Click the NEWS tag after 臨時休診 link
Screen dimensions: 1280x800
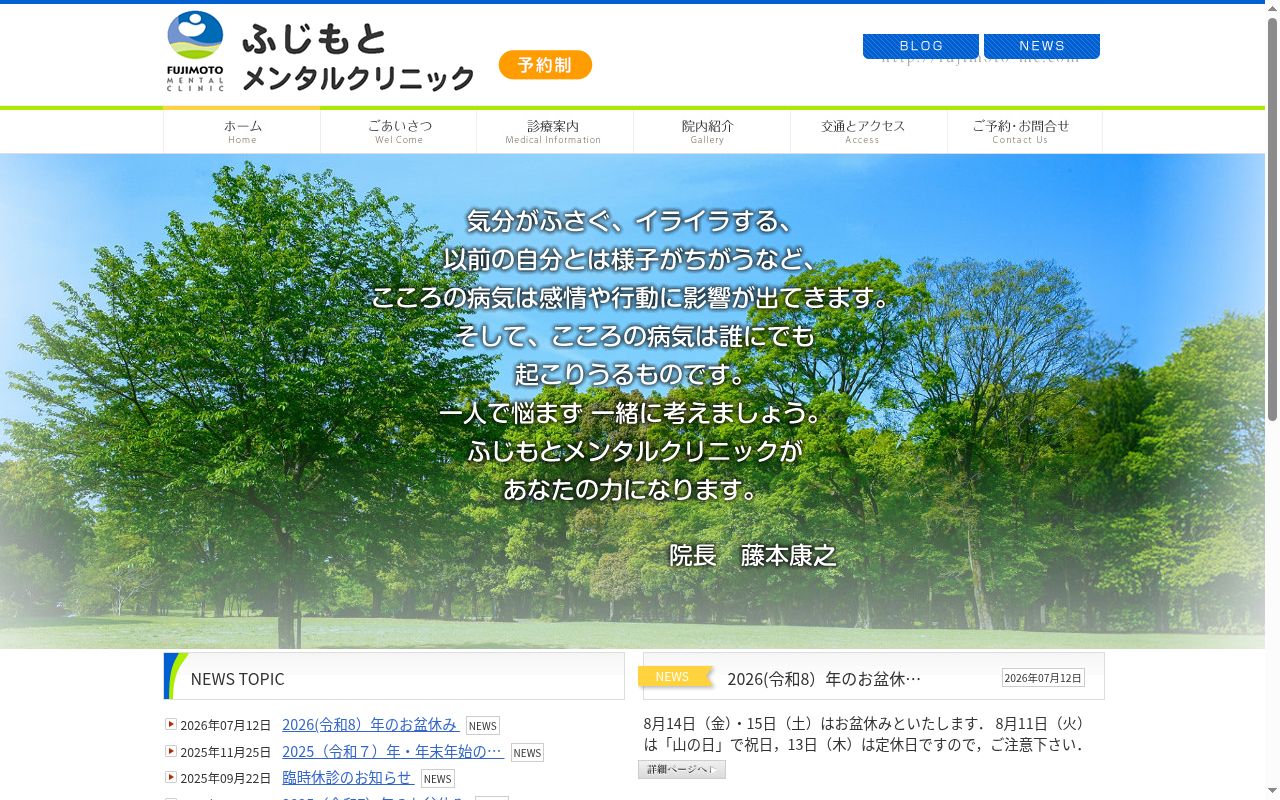click(x=438, y=779)
